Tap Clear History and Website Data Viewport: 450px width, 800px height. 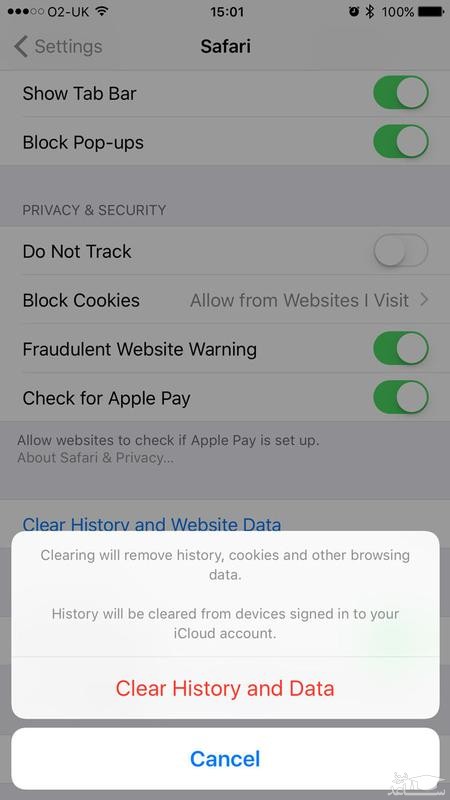coord(152,524)
